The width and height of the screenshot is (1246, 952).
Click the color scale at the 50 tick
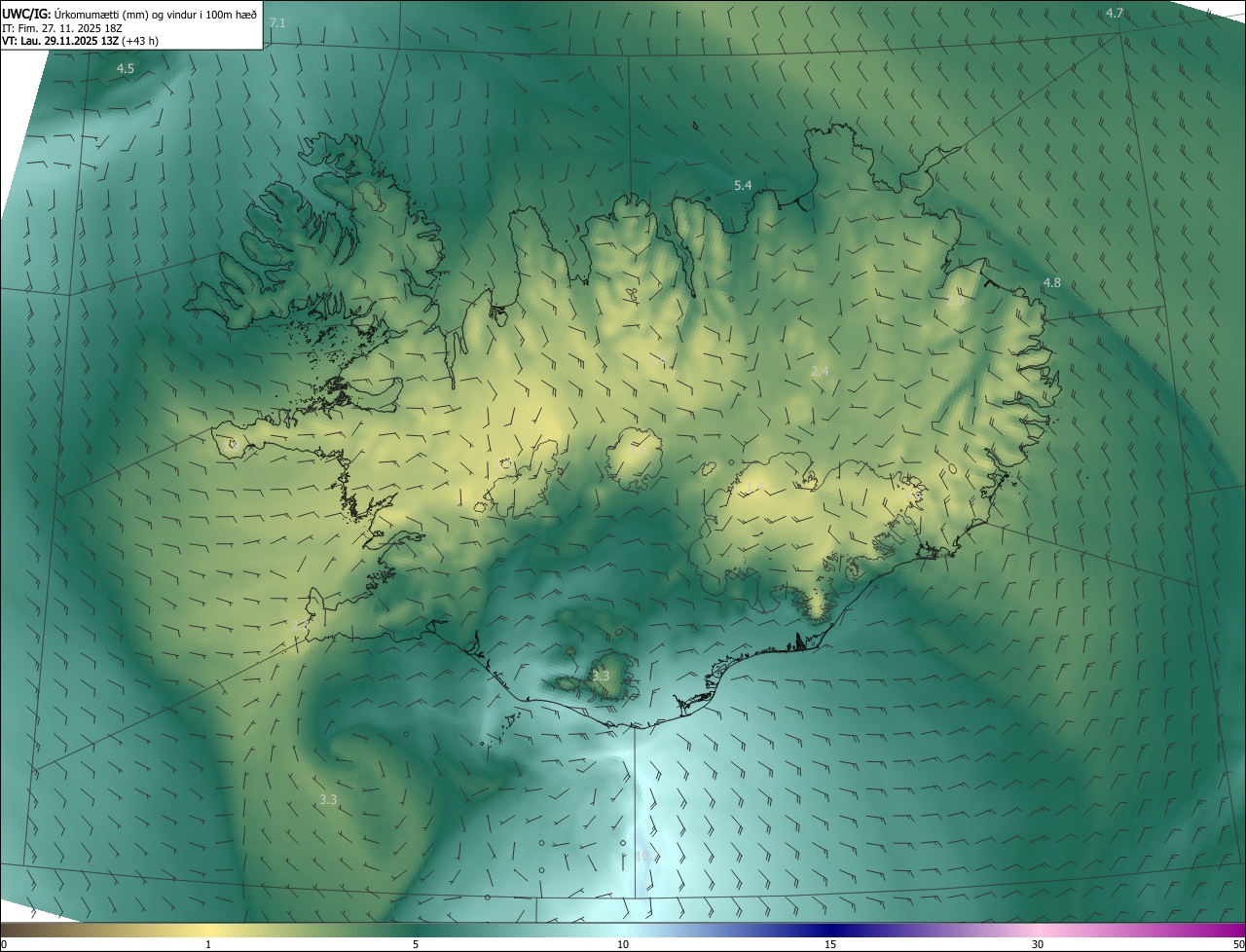(x=1238, y=944)
